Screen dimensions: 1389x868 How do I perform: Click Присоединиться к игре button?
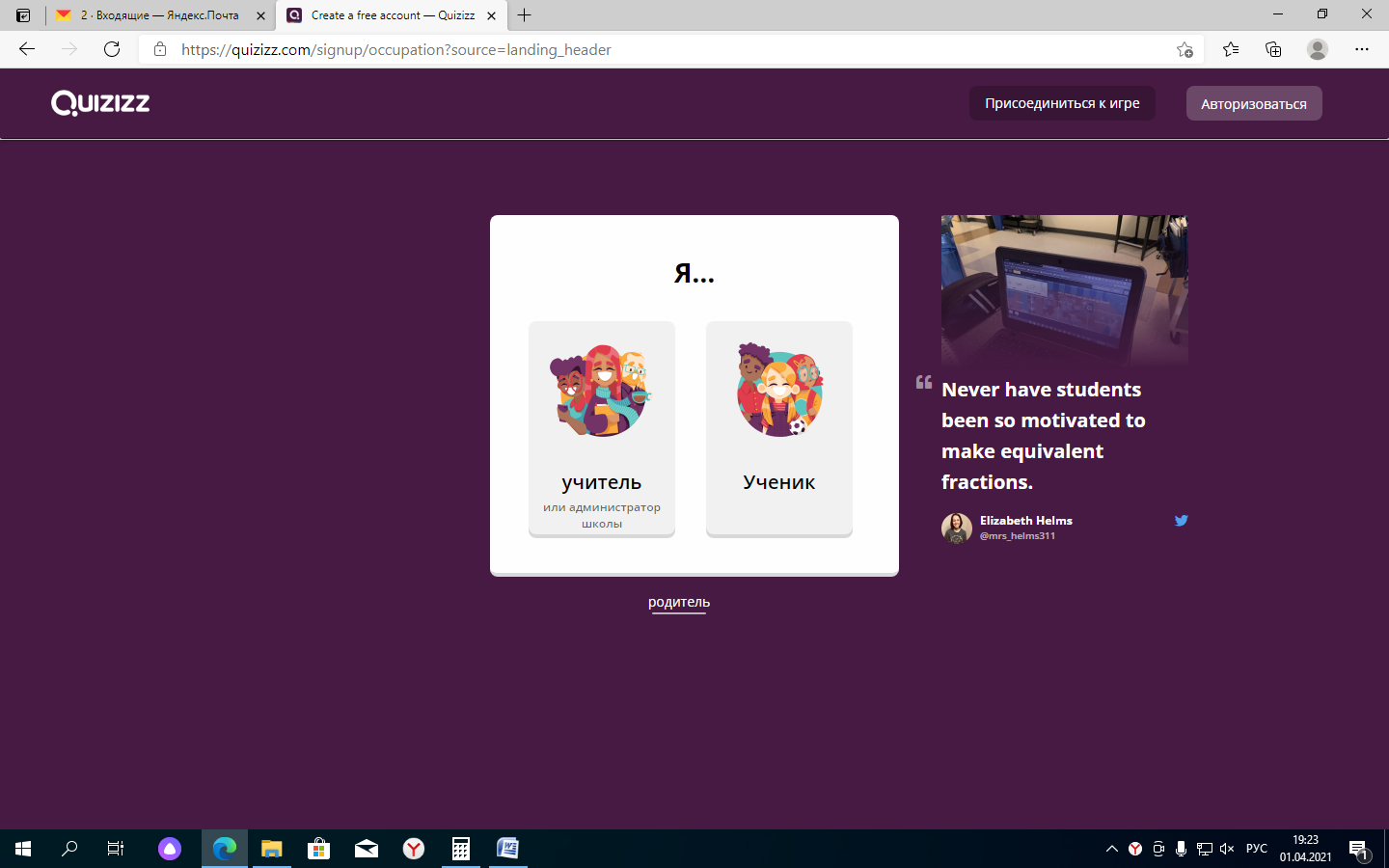pyautogui.click(x=1062, y=103)
